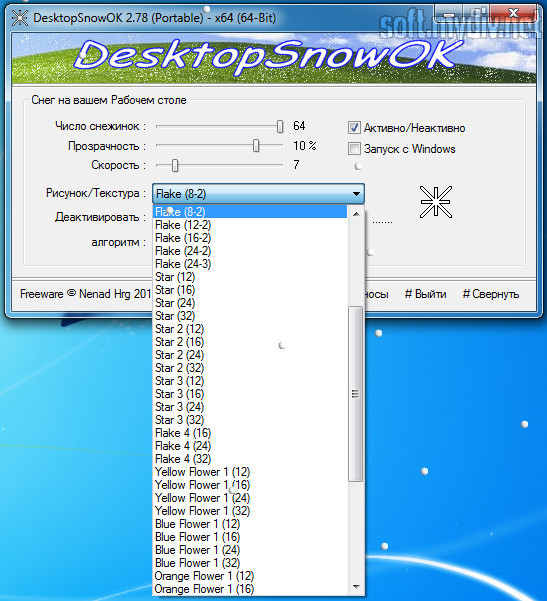Choose Orange Flower 1 (12)

click(x=250, y=576)
